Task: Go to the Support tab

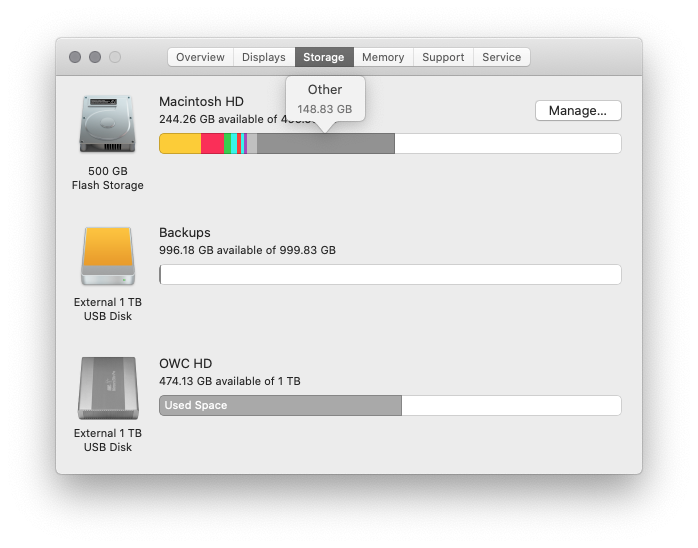Action: pyautogui.click(x=443, y=57)
